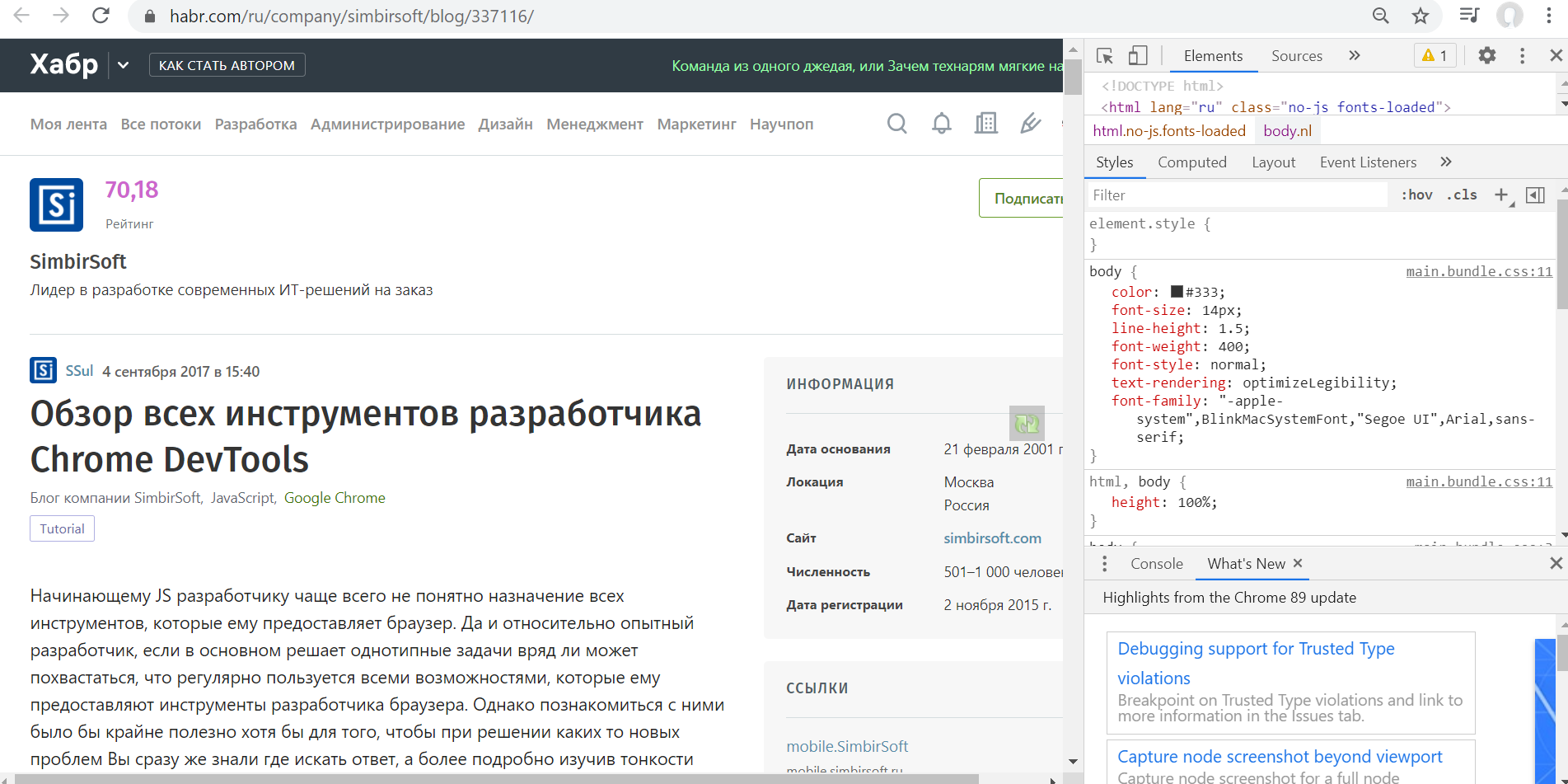Viewport: 1568px width, 784px height.
Task: Click the write-post pencil icon
Action: coord(1030,124)
